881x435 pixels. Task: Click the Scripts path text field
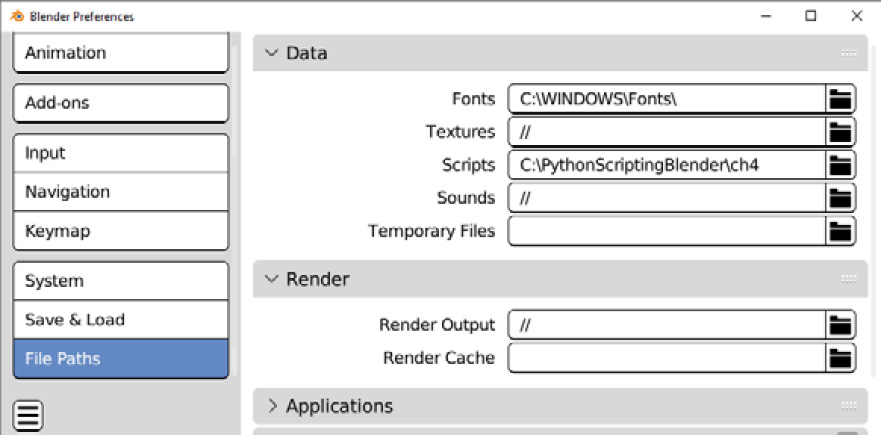(x=667, y=165)
